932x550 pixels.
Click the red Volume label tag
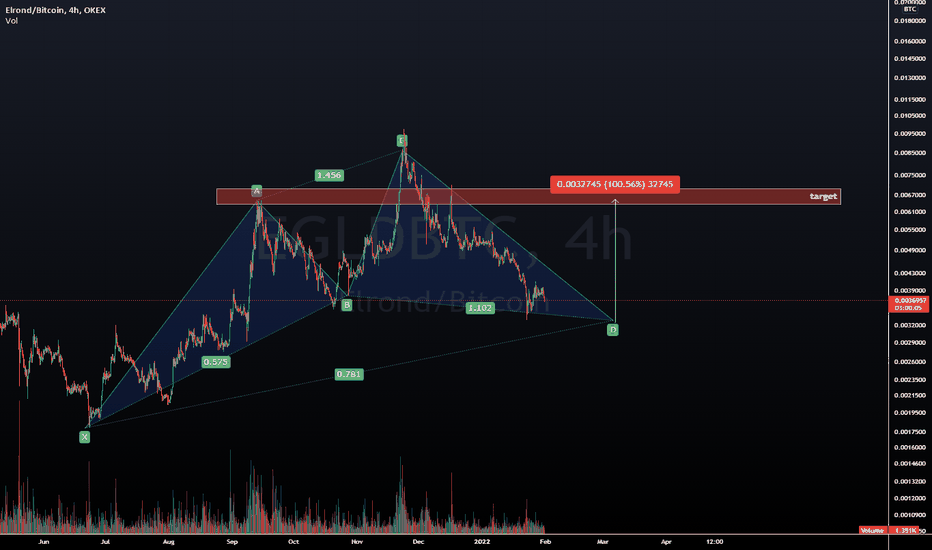872,530
